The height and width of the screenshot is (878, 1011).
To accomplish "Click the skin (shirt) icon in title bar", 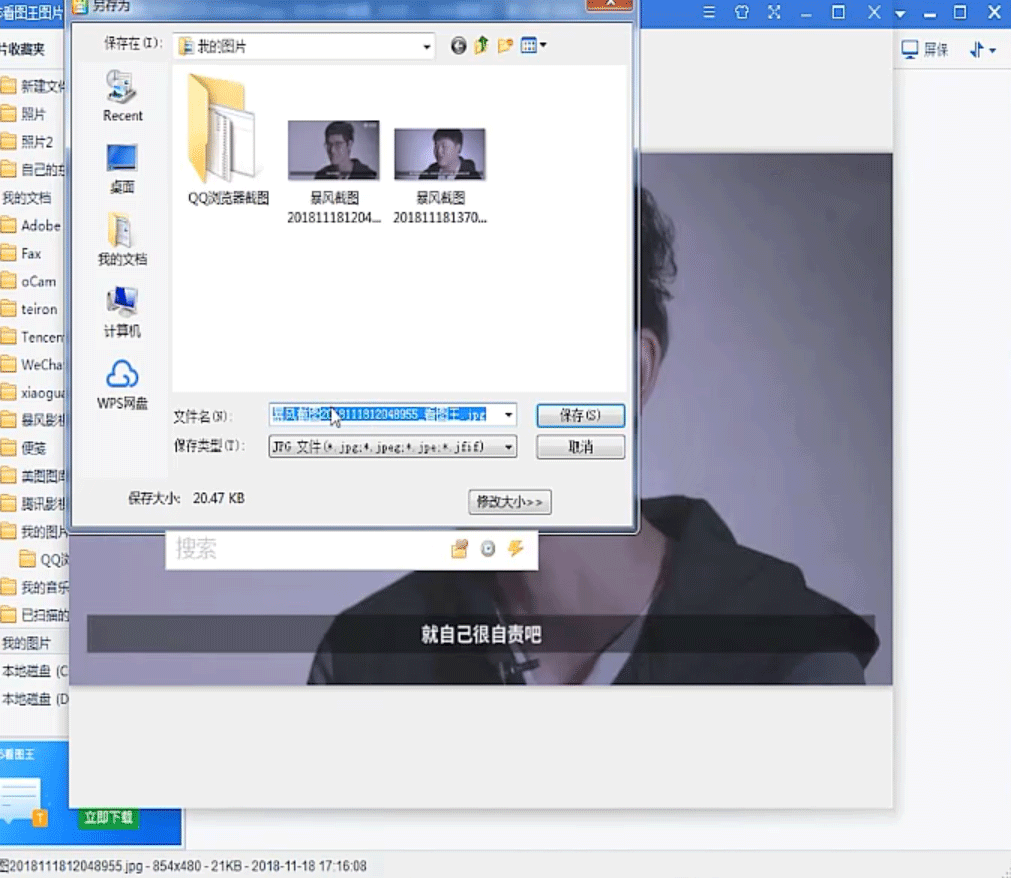I will [741, 12].
